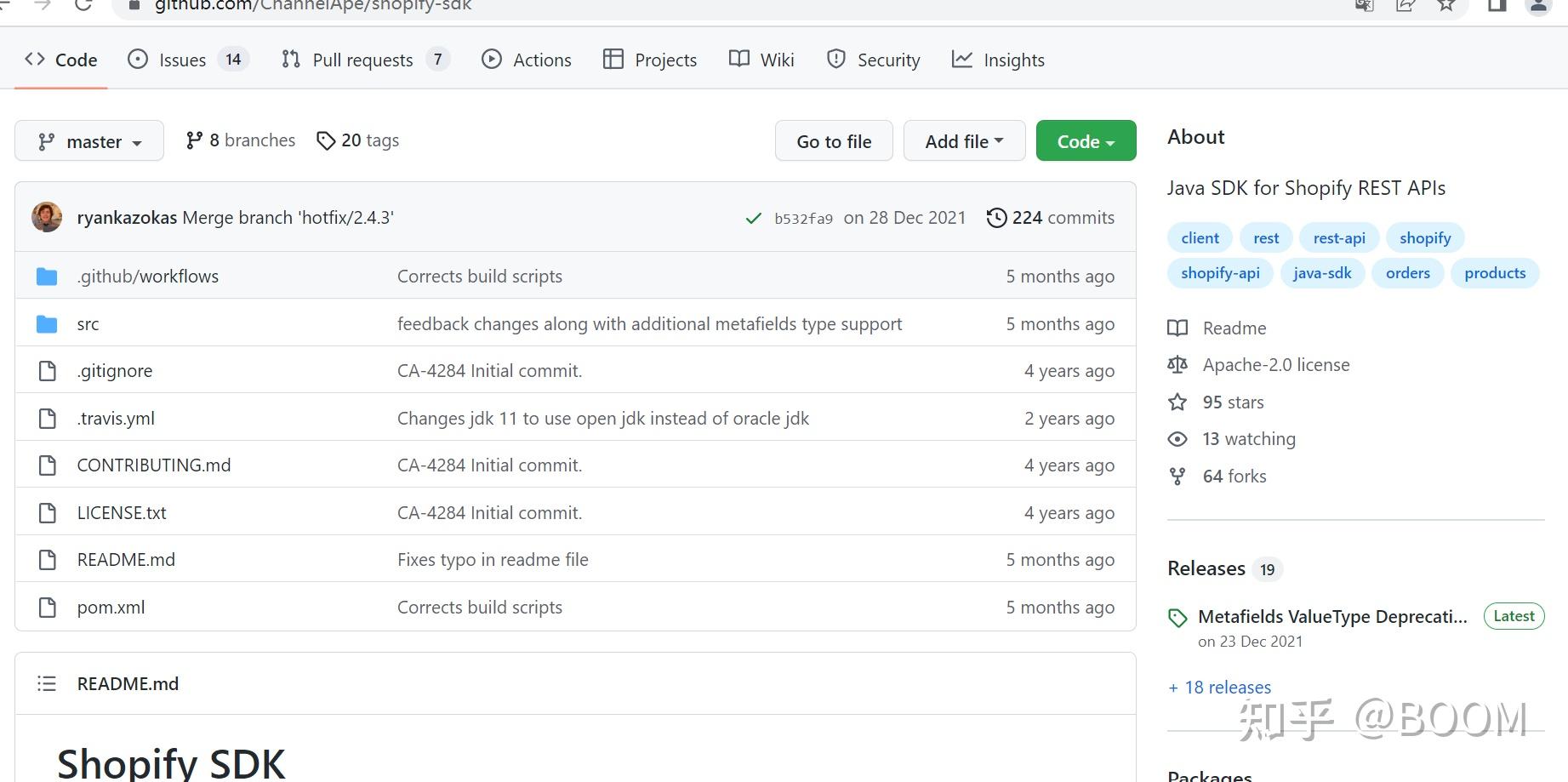Screen dimensions: 1568x782
Task: Select the java-sdk topic tag
Action: [x=1322, y=273]
